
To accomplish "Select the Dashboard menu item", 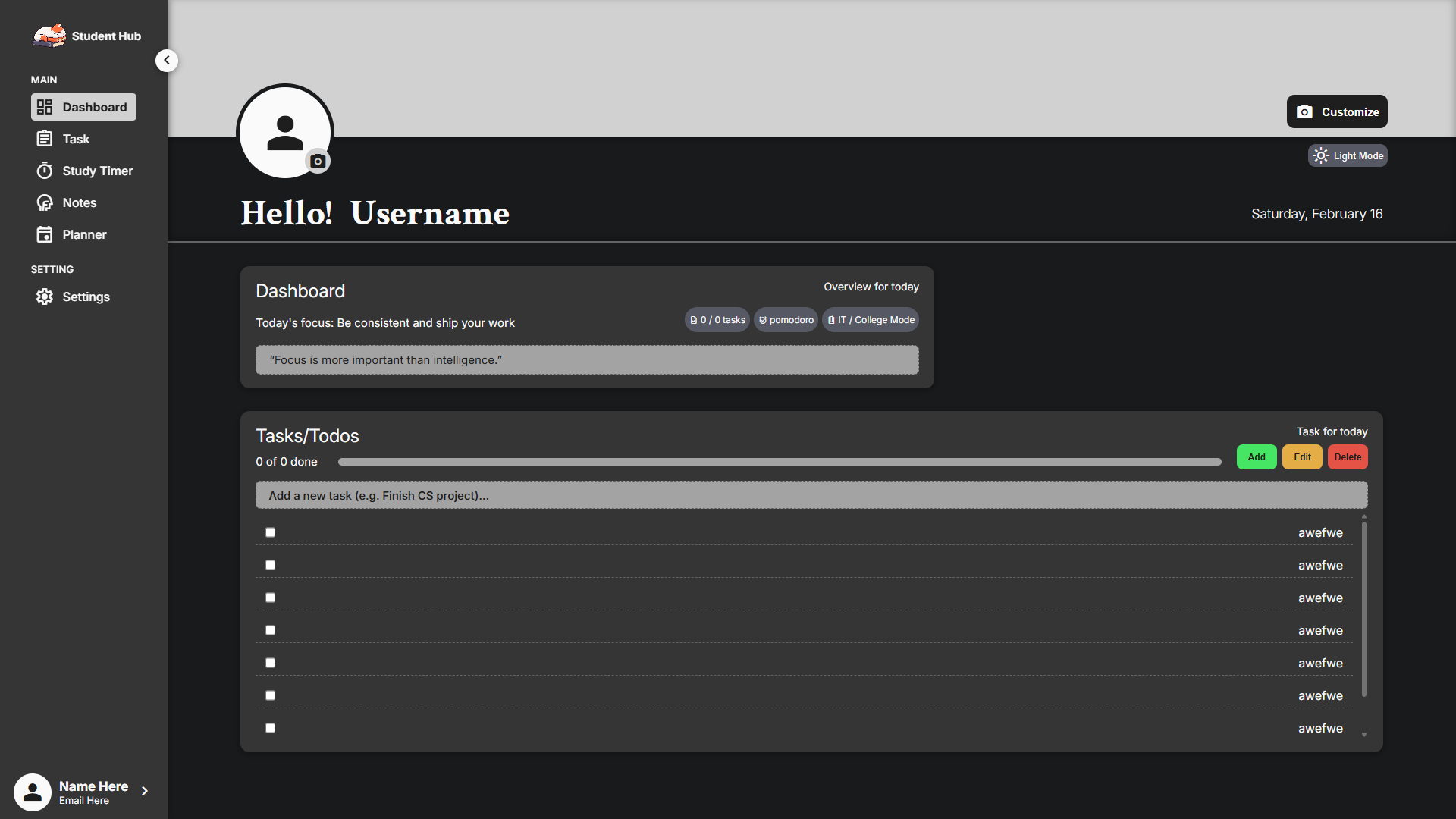I will pos(83,107).
